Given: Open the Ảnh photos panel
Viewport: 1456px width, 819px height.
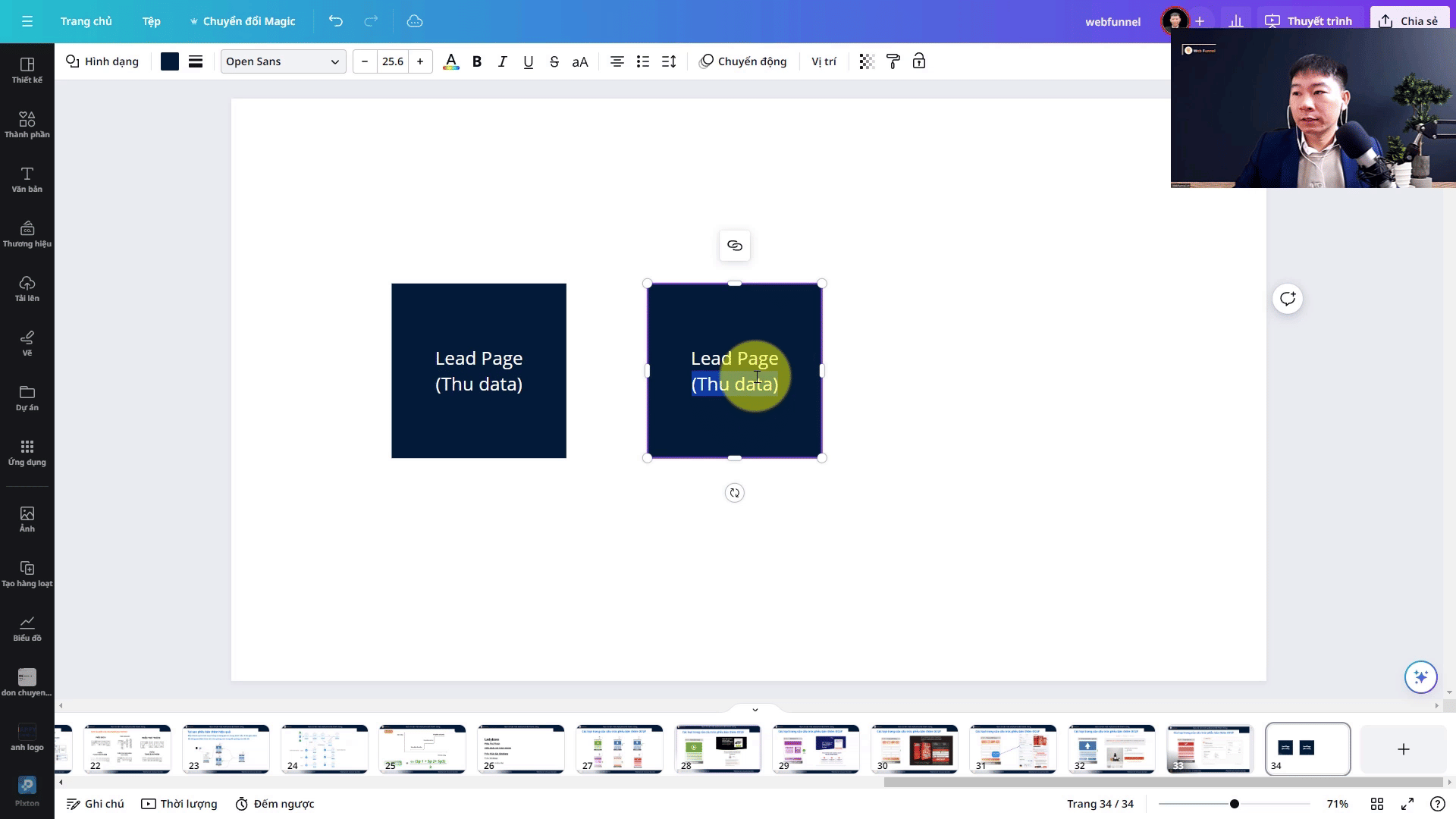Looking at the screenshot, I should 27,519.
